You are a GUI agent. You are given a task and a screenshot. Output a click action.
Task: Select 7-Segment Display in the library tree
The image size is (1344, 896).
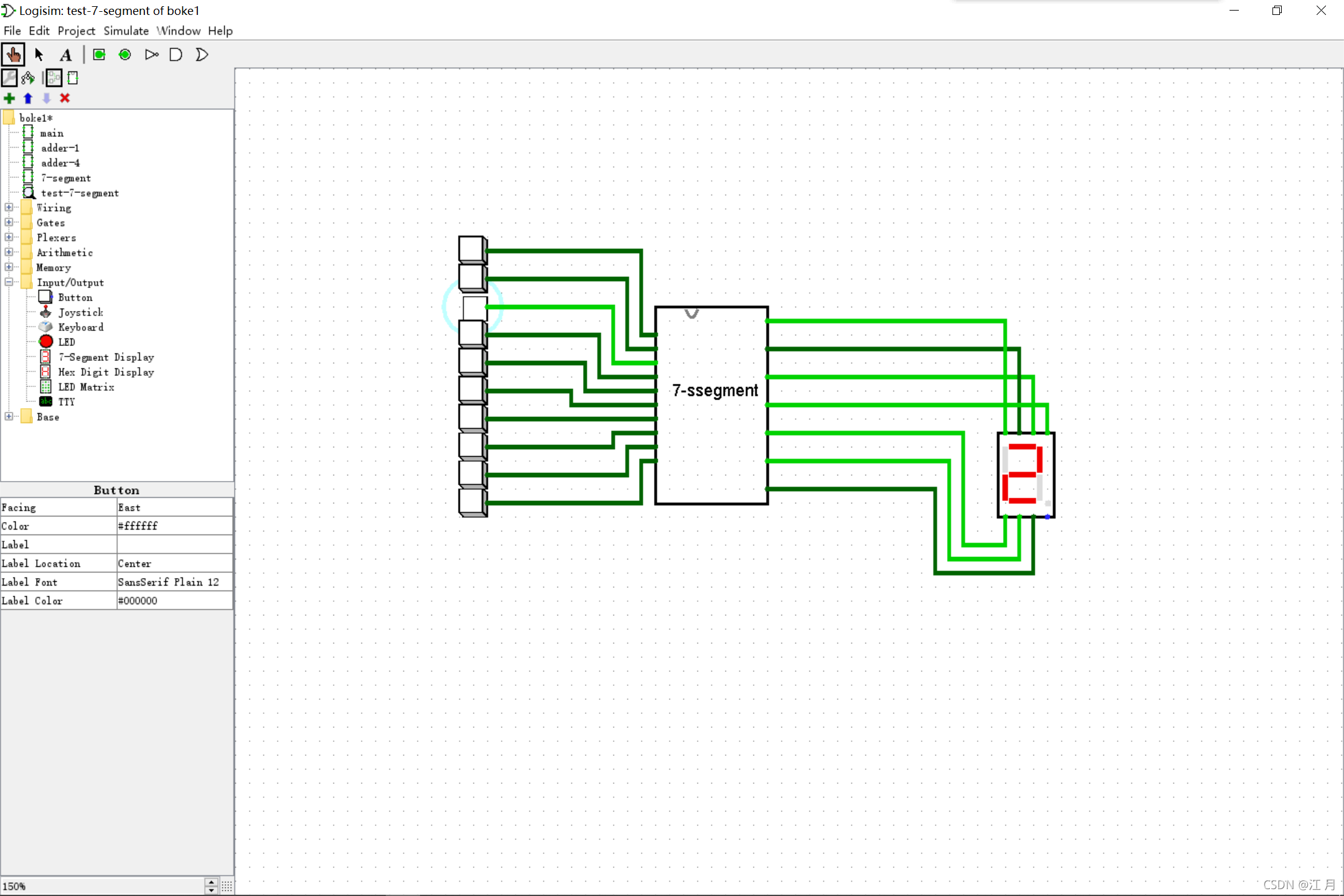(106, 357)
